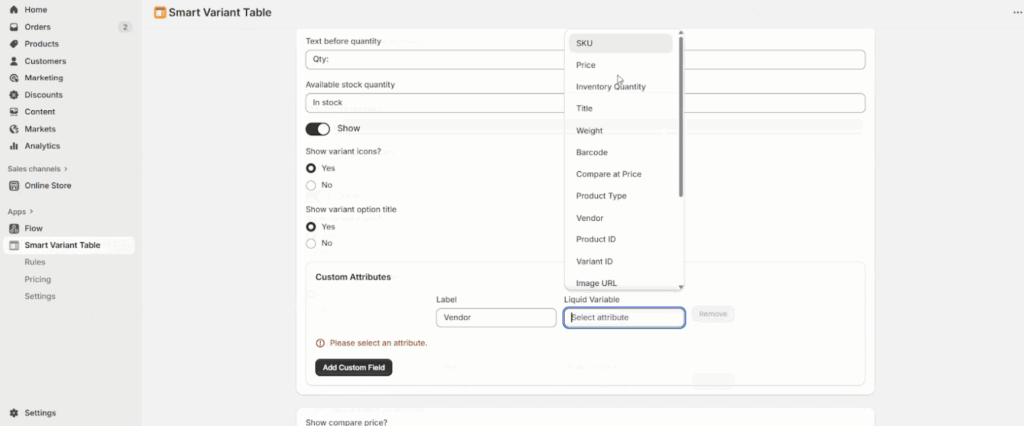This screenshot has width=1024, height=426.
Task: Click the Add Custom Field button
Action: [x=353, y=368]
